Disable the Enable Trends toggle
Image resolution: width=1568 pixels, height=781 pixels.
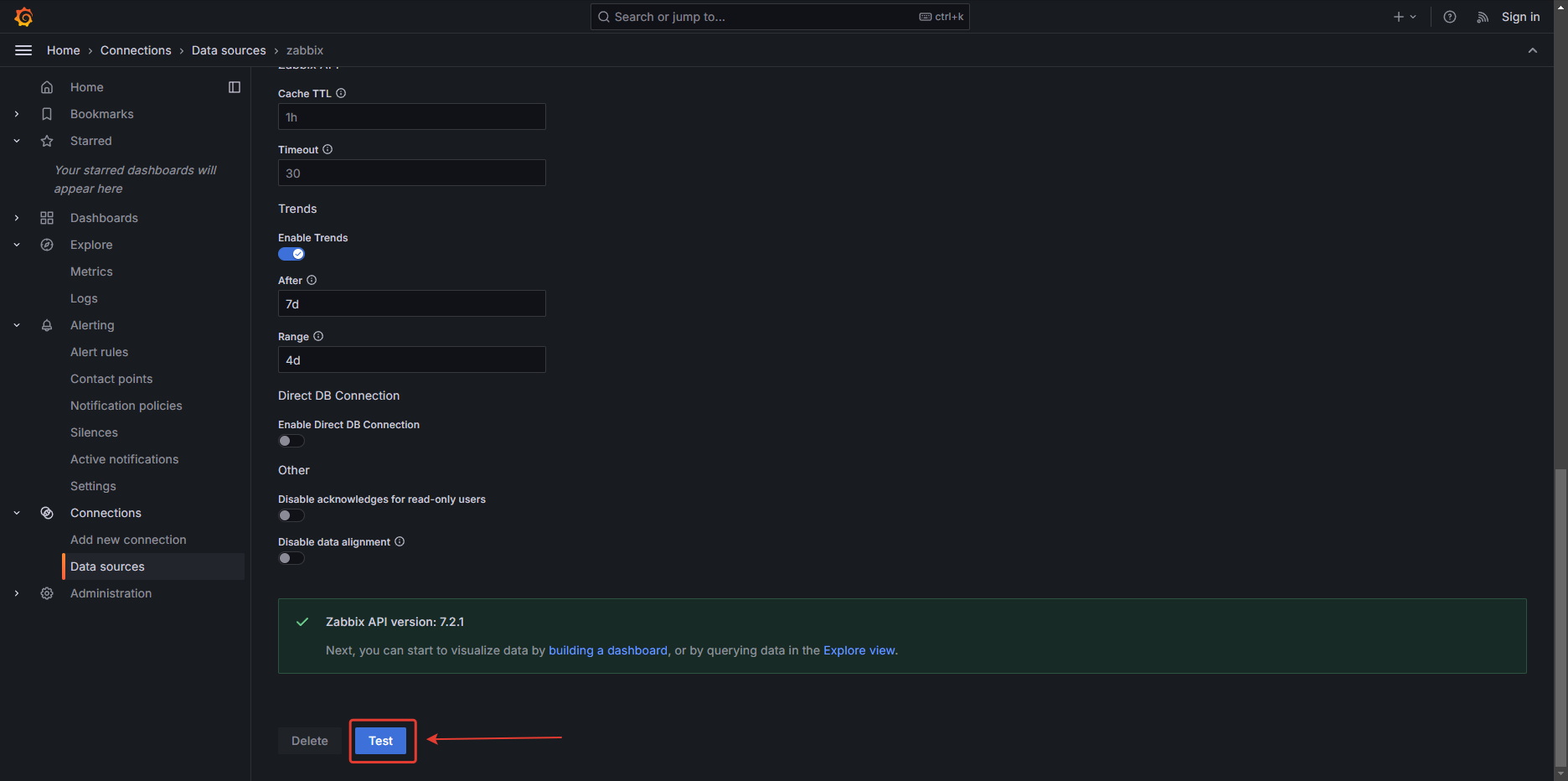[291, 254]
